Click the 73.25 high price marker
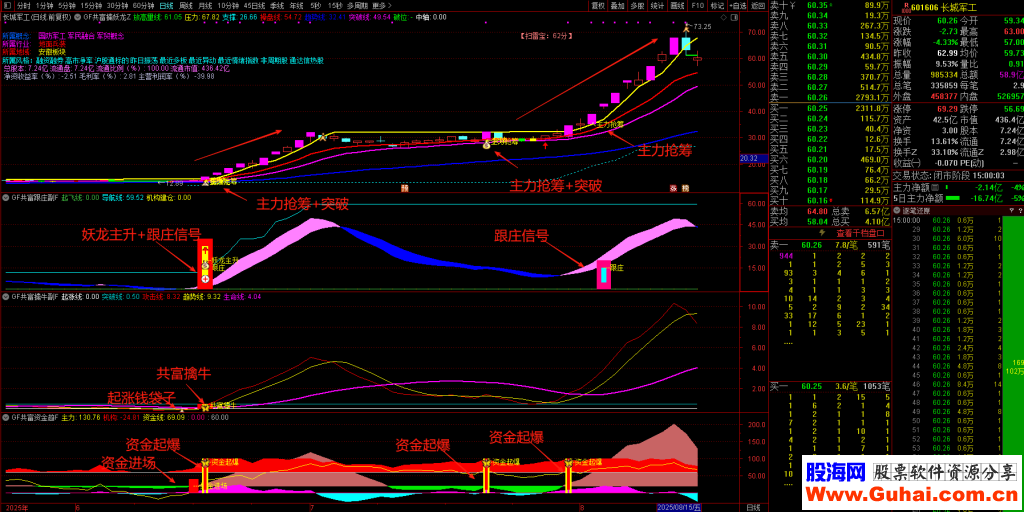The height and width of the screenshot is (512, 1024). 702,27
